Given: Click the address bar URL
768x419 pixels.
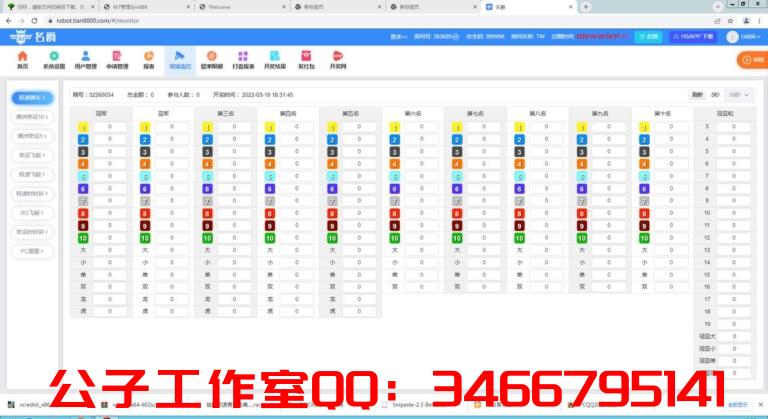Looking at the screenshot, I should point(97,21).
